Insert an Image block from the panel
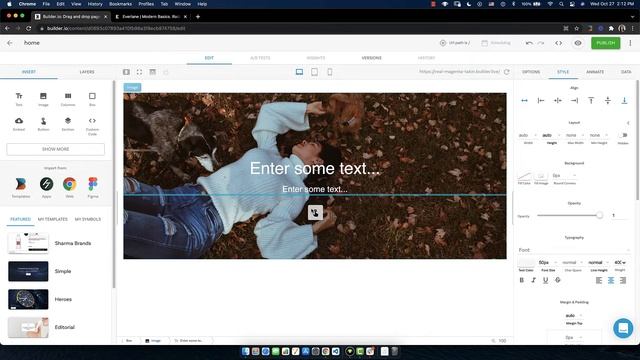640x360 pixels. point(43,99)
